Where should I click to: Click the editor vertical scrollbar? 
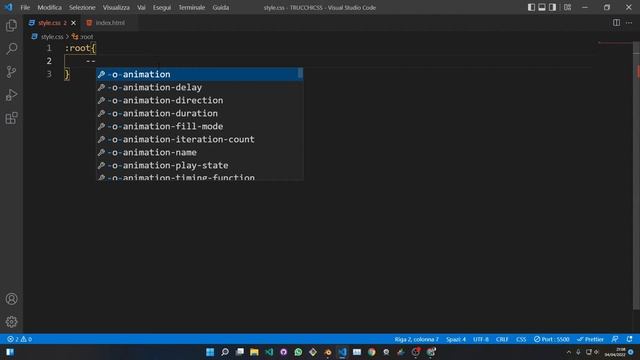tap(636, 176)
